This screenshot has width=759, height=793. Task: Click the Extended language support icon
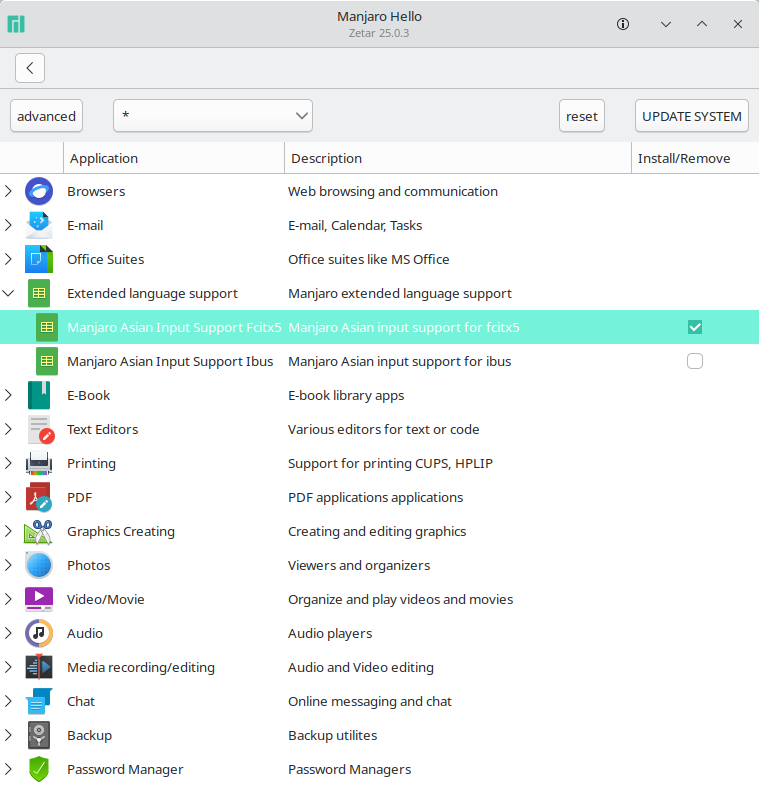tap(39, 293)
